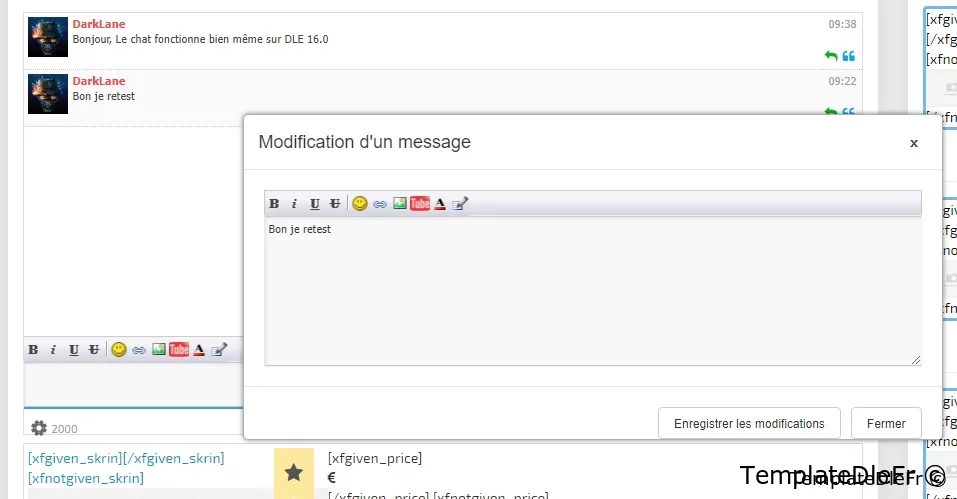Screen dimensions: 957x499
Task: Insert a link from the modal editor toolbar
Action: coord(380,204)
